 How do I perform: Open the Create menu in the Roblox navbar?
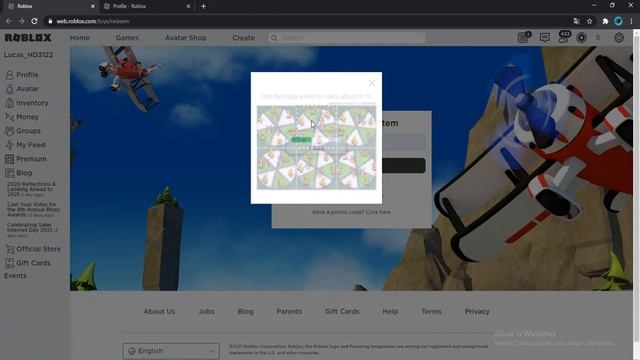[243, 38]
